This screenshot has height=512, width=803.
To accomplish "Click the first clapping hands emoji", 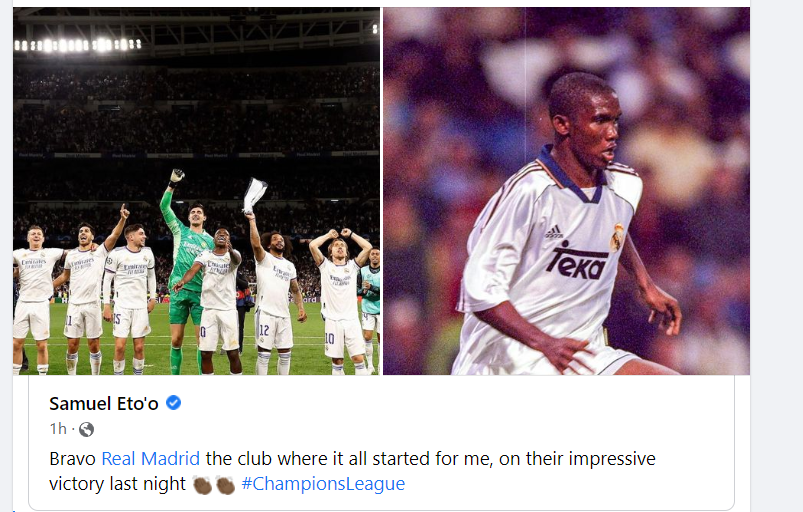I will click(202, 484).
